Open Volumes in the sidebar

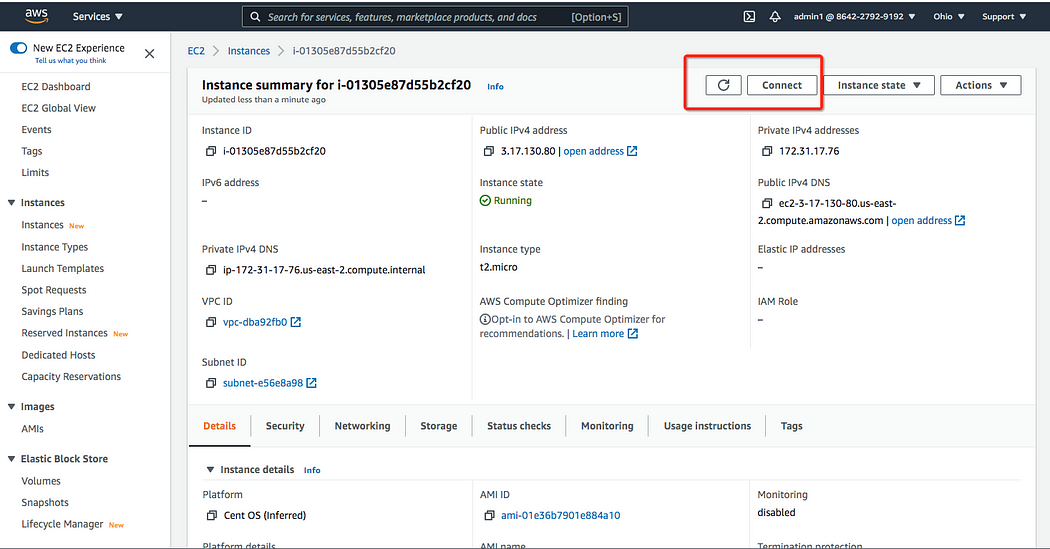click(41, 481)
